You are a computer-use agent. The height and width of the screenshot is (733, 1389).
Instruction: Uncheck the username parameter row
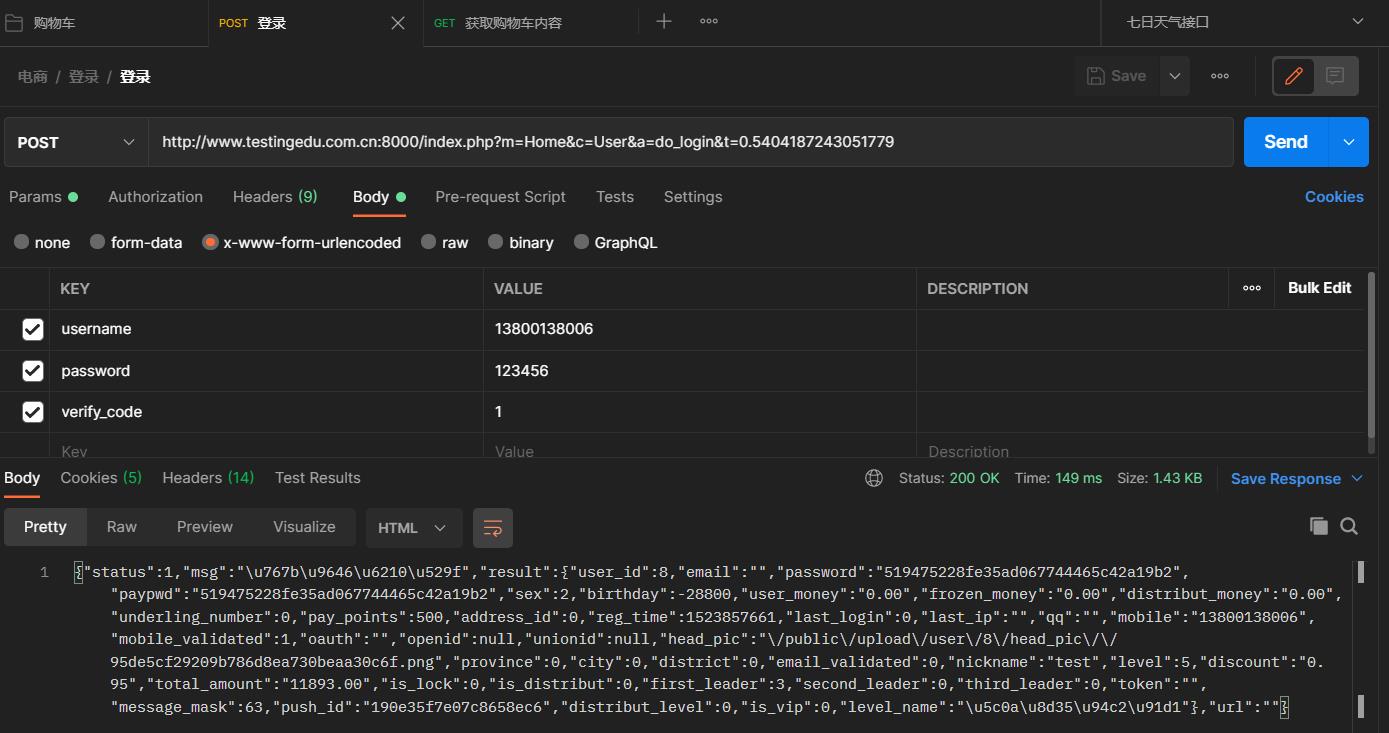pyautogui.click(x=33, y=329)
